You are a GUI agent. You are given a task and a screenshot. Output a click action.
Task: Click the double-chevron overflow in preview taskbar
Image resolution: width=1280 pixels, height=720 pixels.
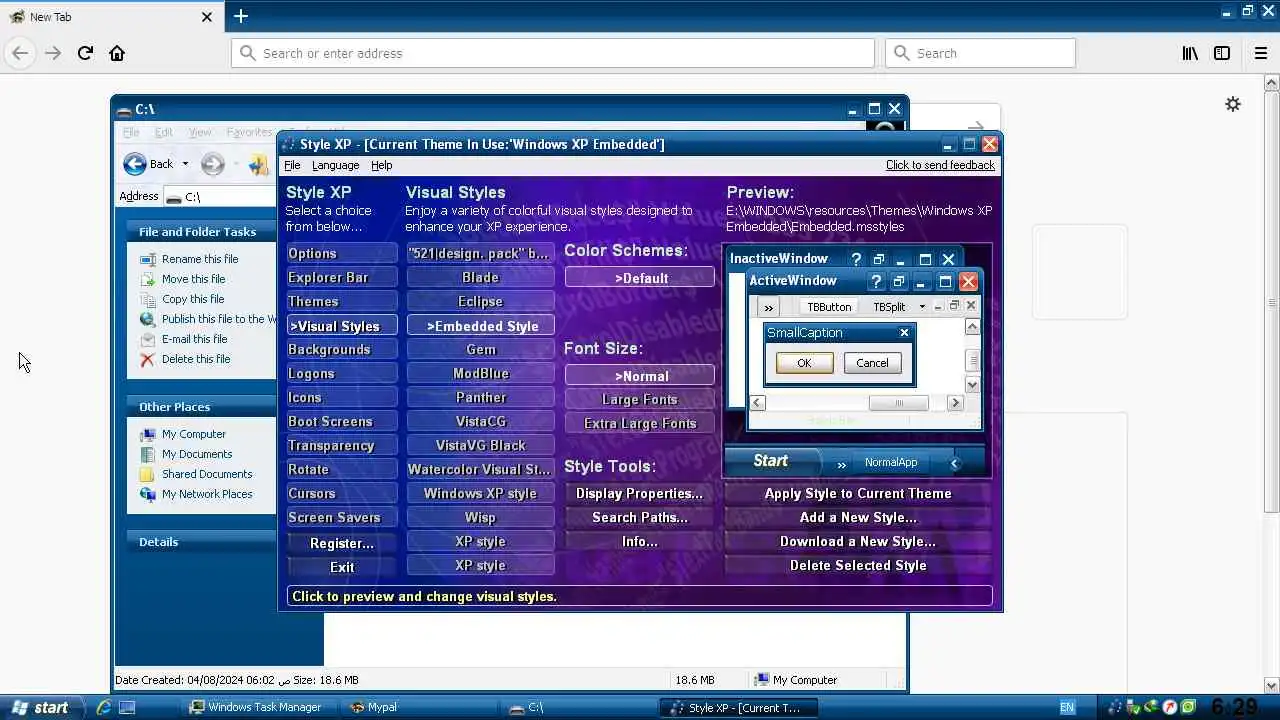841,464
